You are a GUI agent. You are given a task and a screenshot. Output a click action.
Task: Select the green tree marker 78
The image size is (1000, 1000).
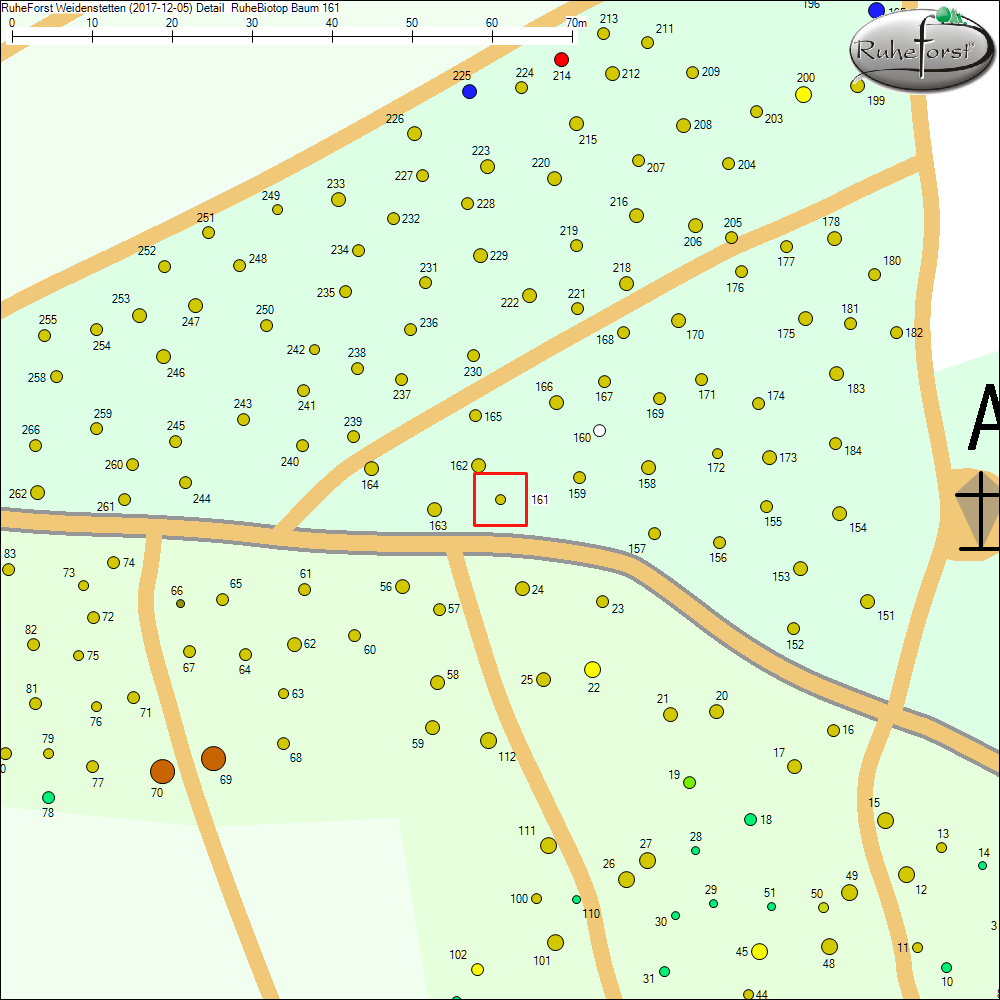(x=48, y=797)
